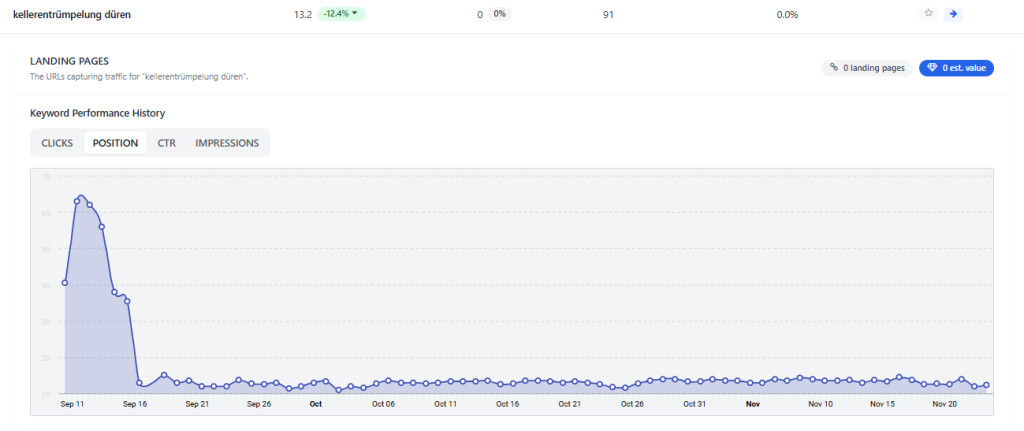Click the down-triangle in the -12.4% badge

354,14
